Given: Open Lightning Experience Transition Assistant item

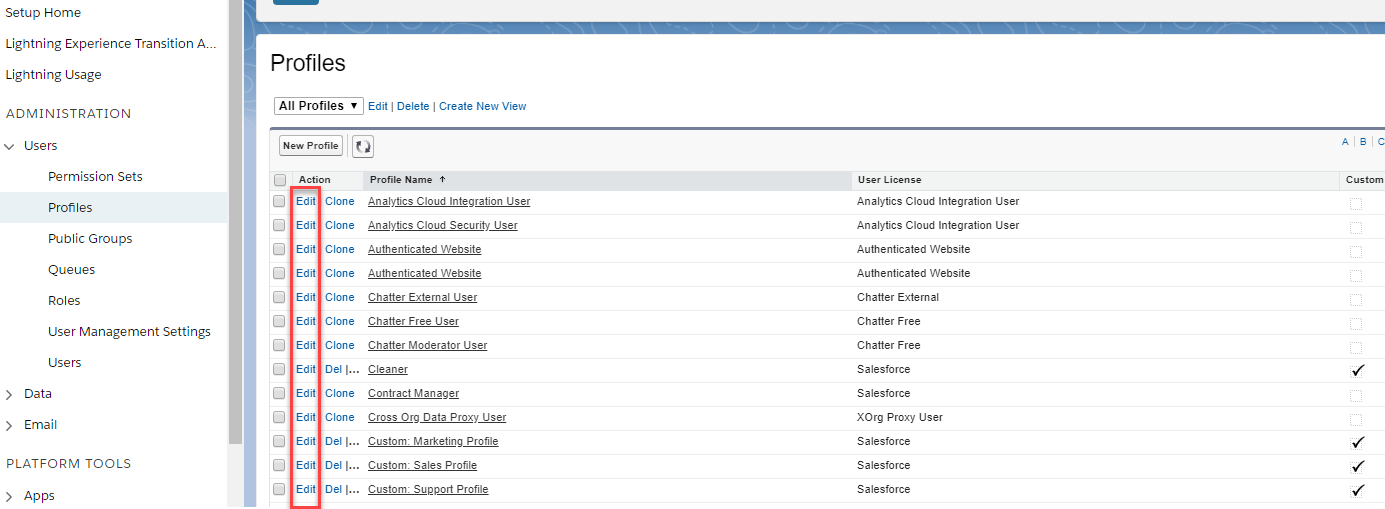Looking at the screenshot, I should (111, 44).
